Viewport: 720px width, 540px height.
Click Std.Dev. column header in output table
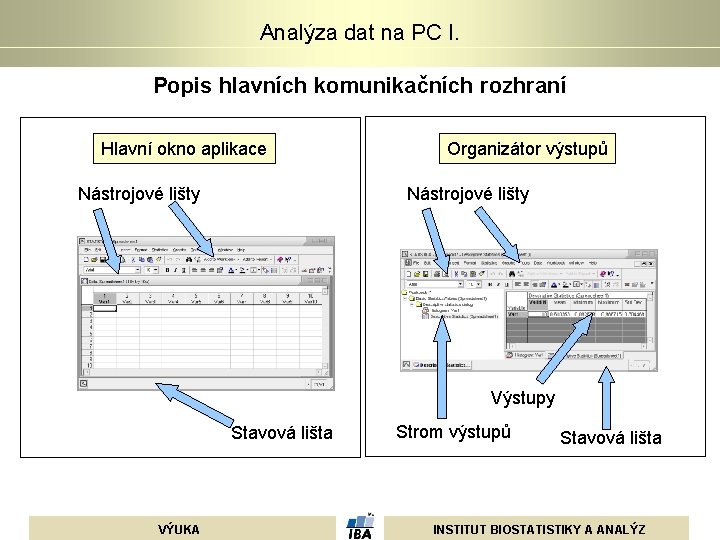634,303
